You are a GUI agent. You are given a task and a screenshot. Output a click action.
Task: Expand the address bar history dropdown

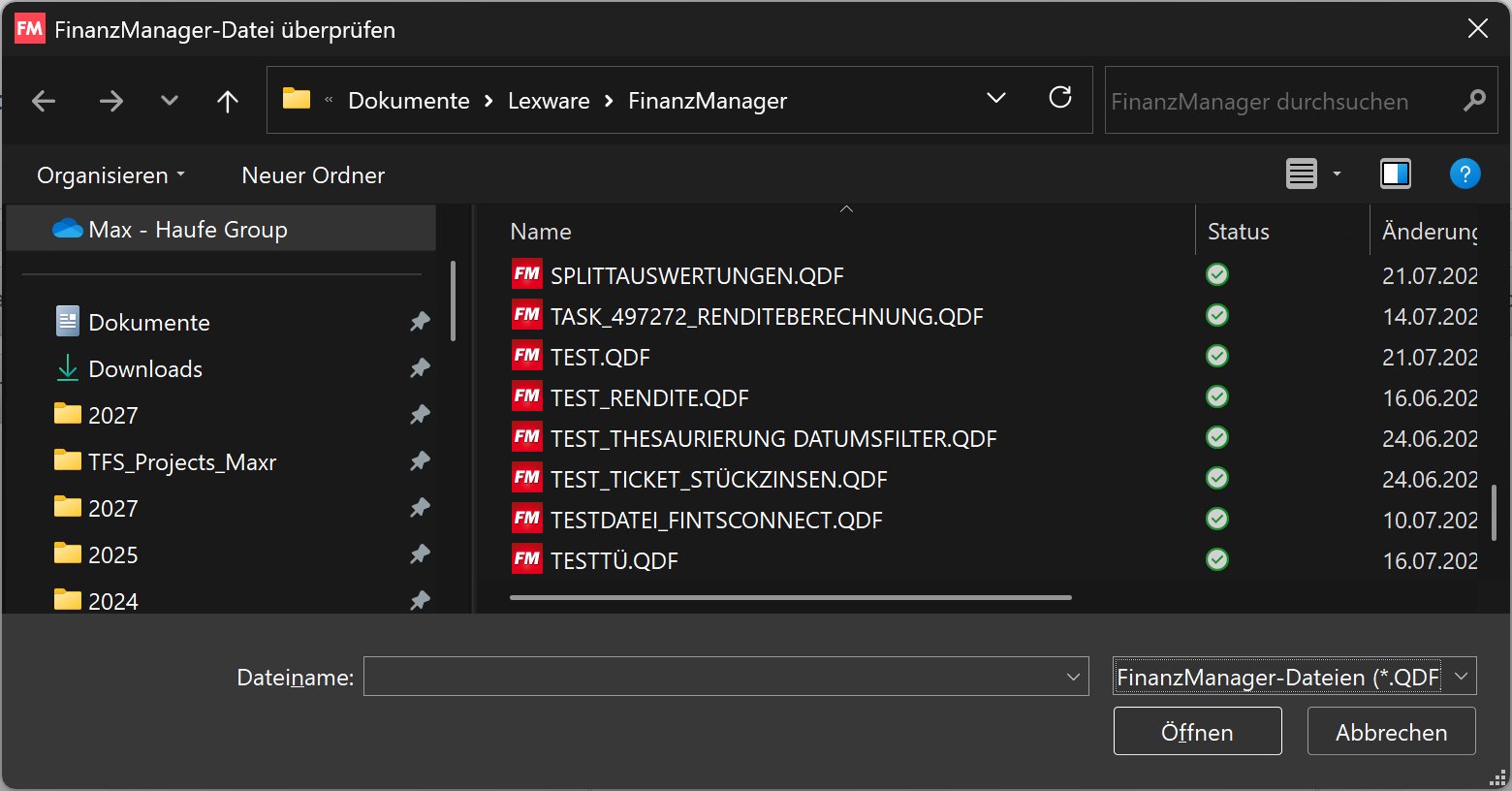coord(995,99)
